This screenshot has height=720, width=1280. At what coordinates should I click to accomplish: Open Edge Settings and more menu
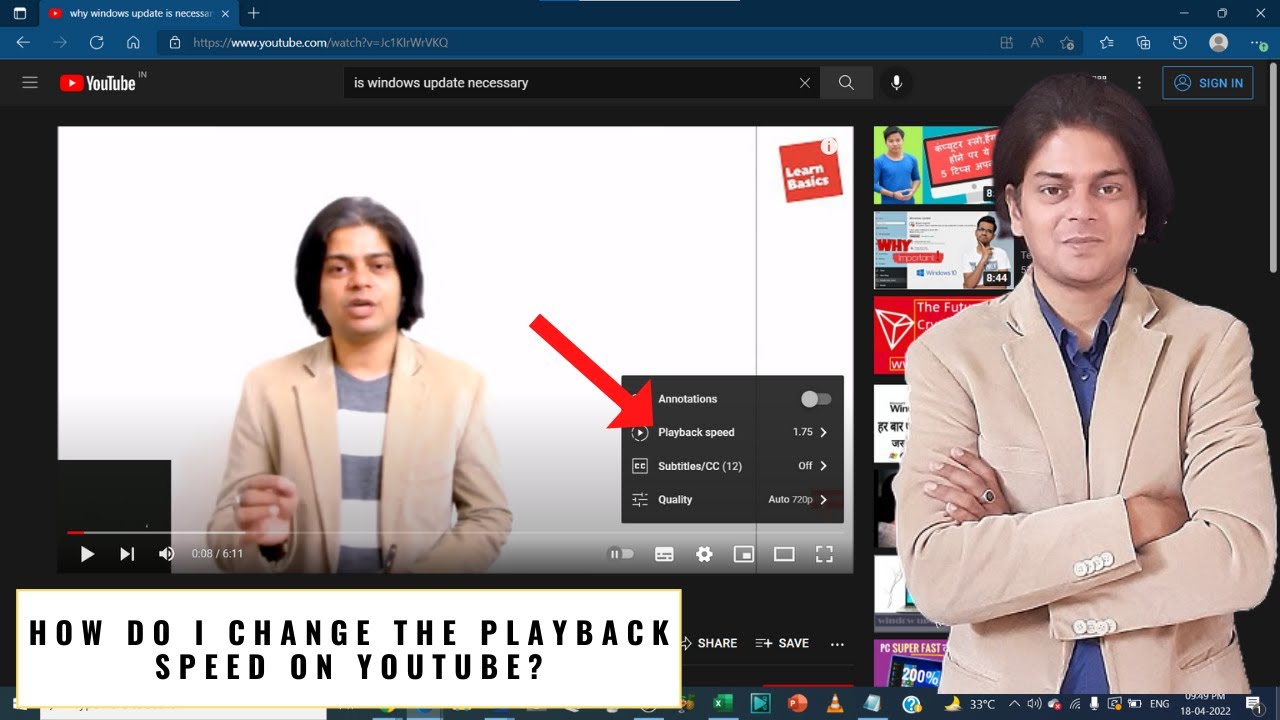(1258, 43)
